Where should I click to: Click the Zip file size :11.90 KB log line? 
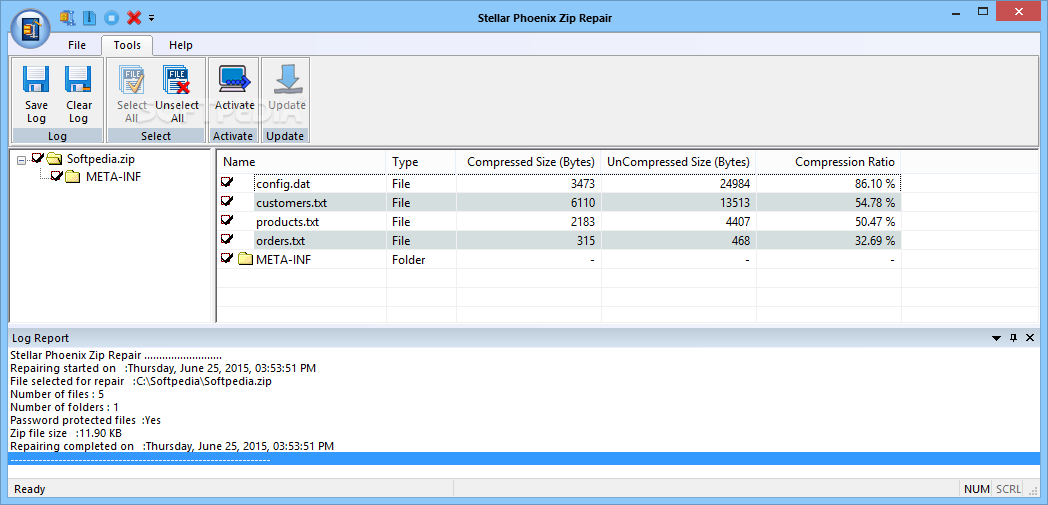pos(66,433)
